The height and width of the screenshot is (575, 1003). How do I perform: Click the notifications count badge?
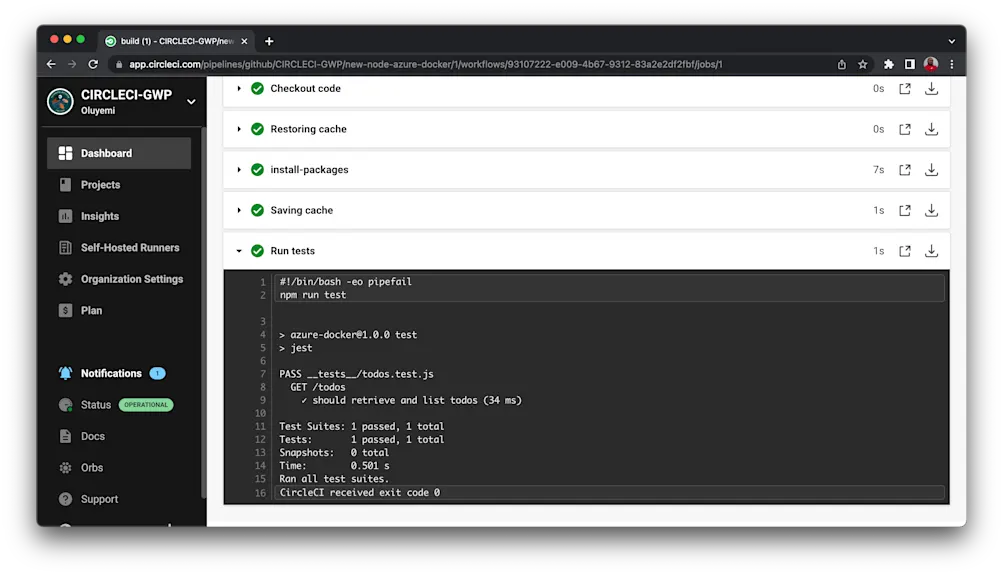pos(157,374)
